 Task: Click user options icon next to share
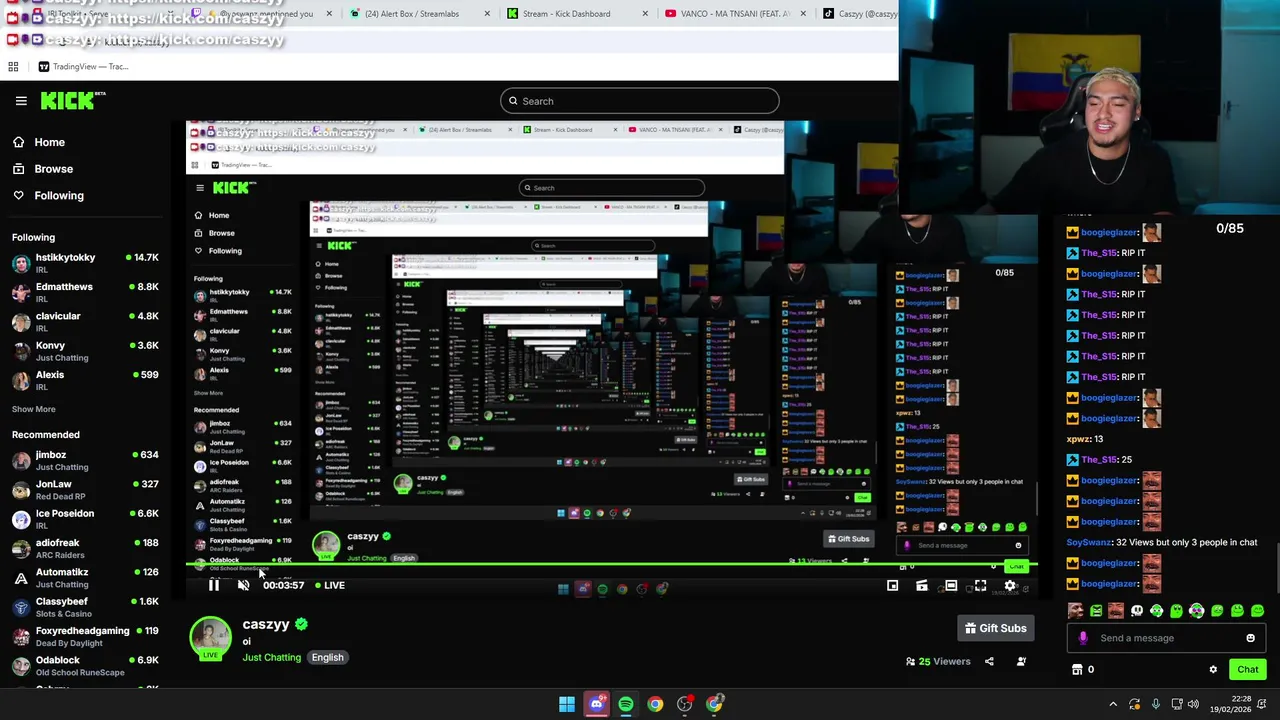point(1021,661)
